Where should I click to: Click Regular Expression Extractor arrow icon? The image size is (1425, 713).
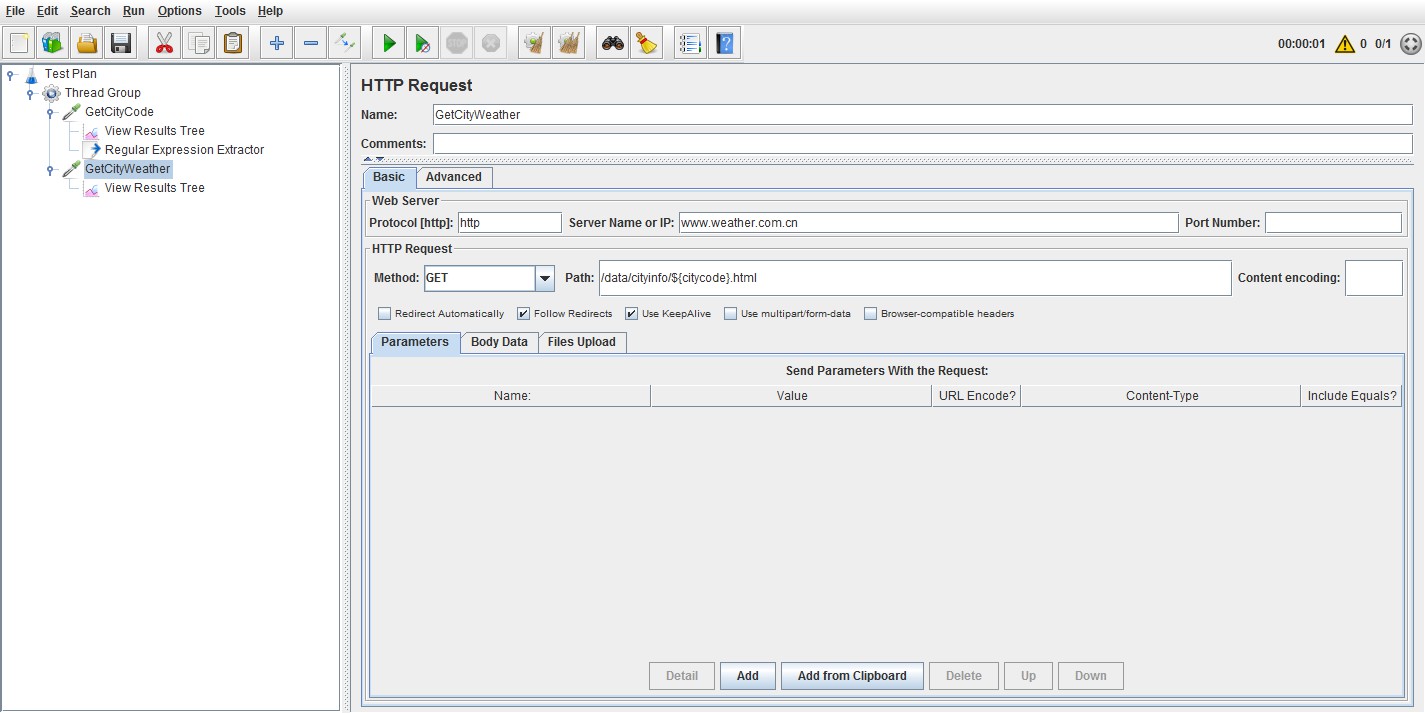point(92,149)
